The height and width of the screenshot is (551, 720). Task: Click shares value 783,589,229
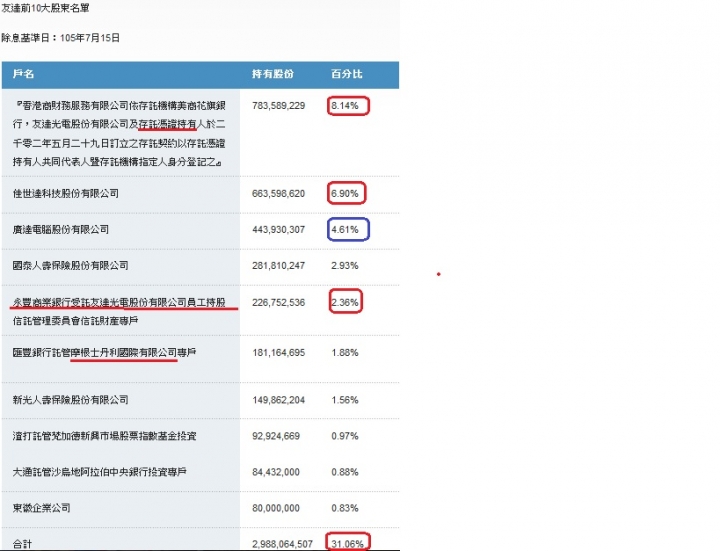(278, 106)
